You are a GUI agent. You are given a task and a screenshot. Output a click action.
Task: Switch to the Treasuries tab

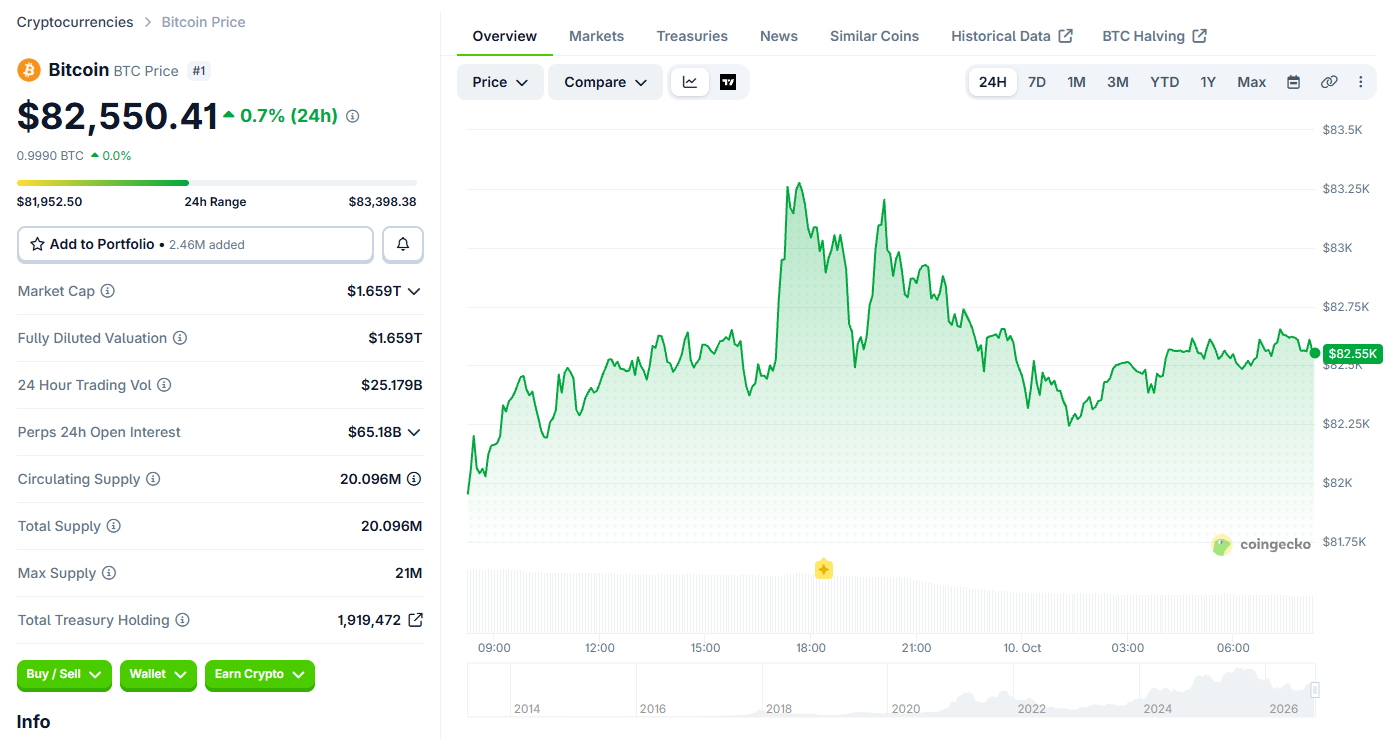[x=692, y=36]
